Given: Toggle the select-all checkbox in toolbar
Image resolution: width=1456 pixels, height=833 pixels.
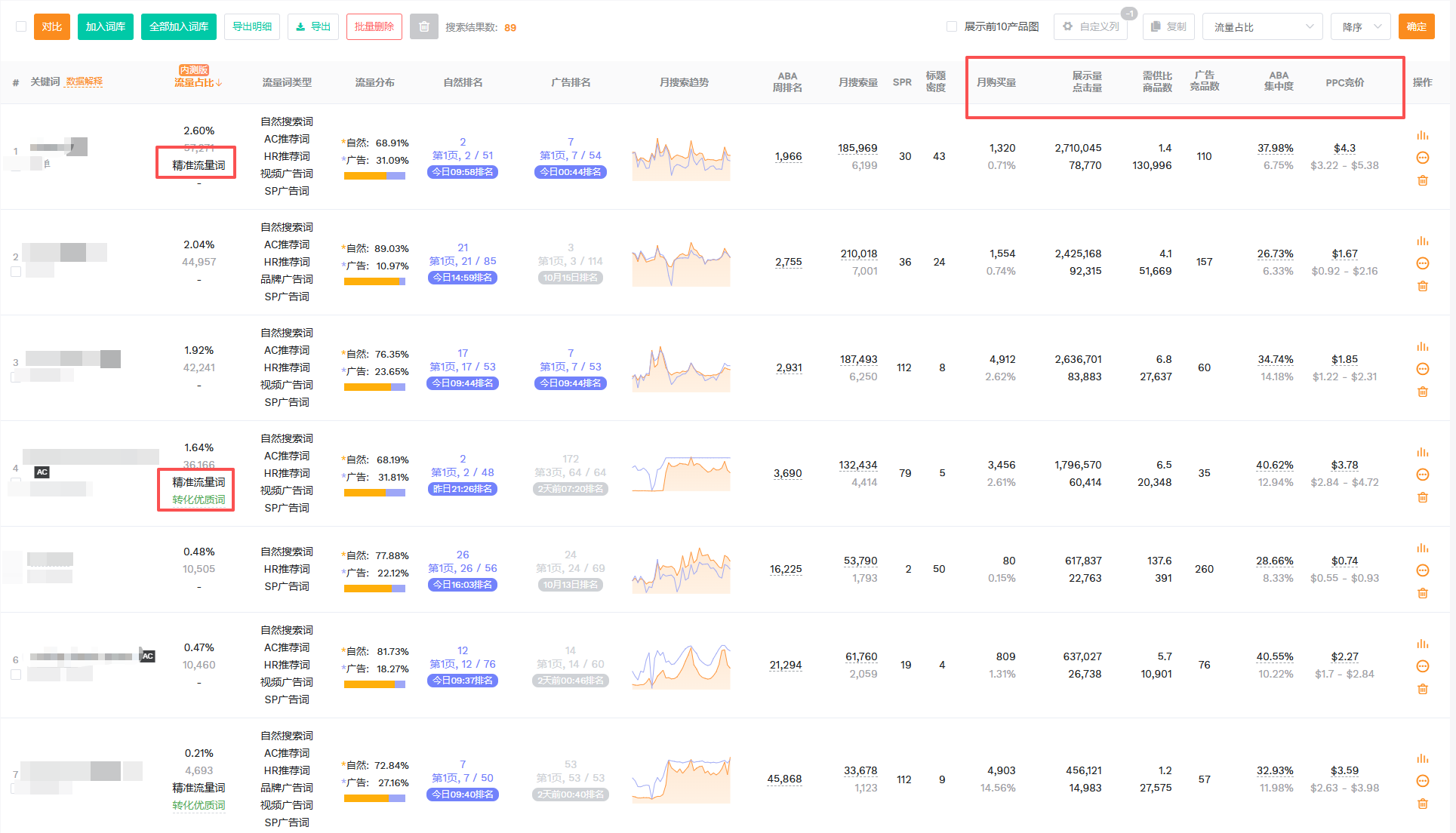Looking at the screenshot, I should click(x=21, y=26).
